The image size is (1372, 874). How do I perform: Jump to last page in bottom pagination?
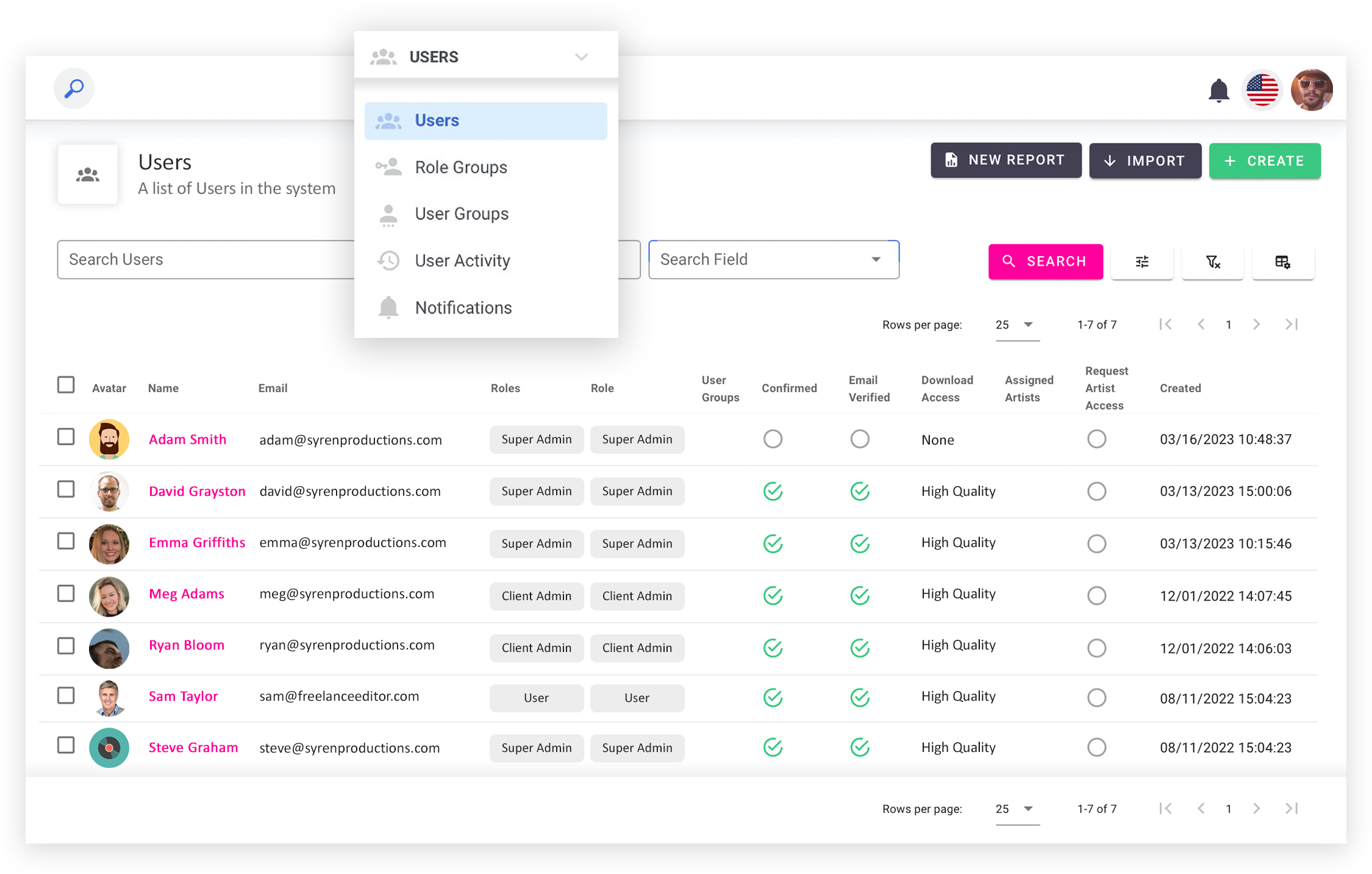pyautogui.click(x=1291, y=809)
